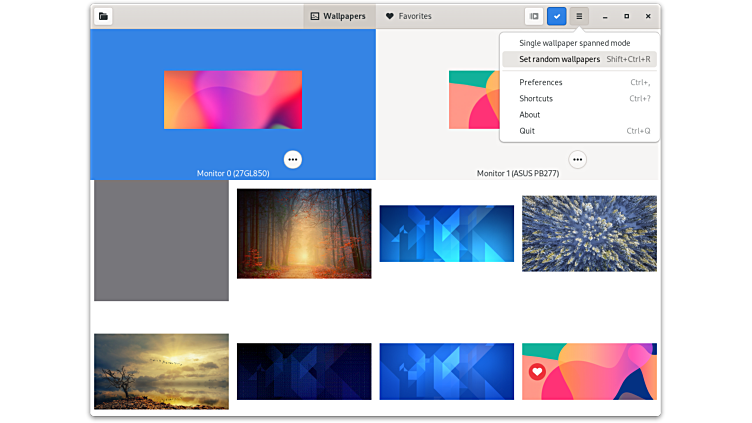Switch to the Wallpapers tab
The height and width of the screenshot is (423, 752).
click(x=338, y=16)
